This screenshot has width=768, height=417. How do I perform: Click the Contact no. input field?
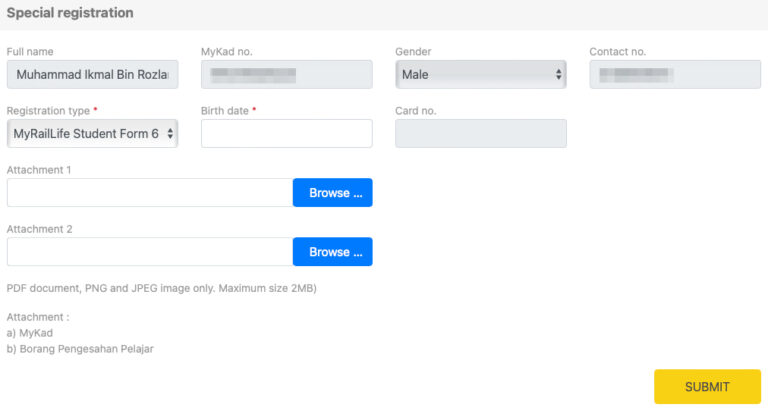(674, 74)
